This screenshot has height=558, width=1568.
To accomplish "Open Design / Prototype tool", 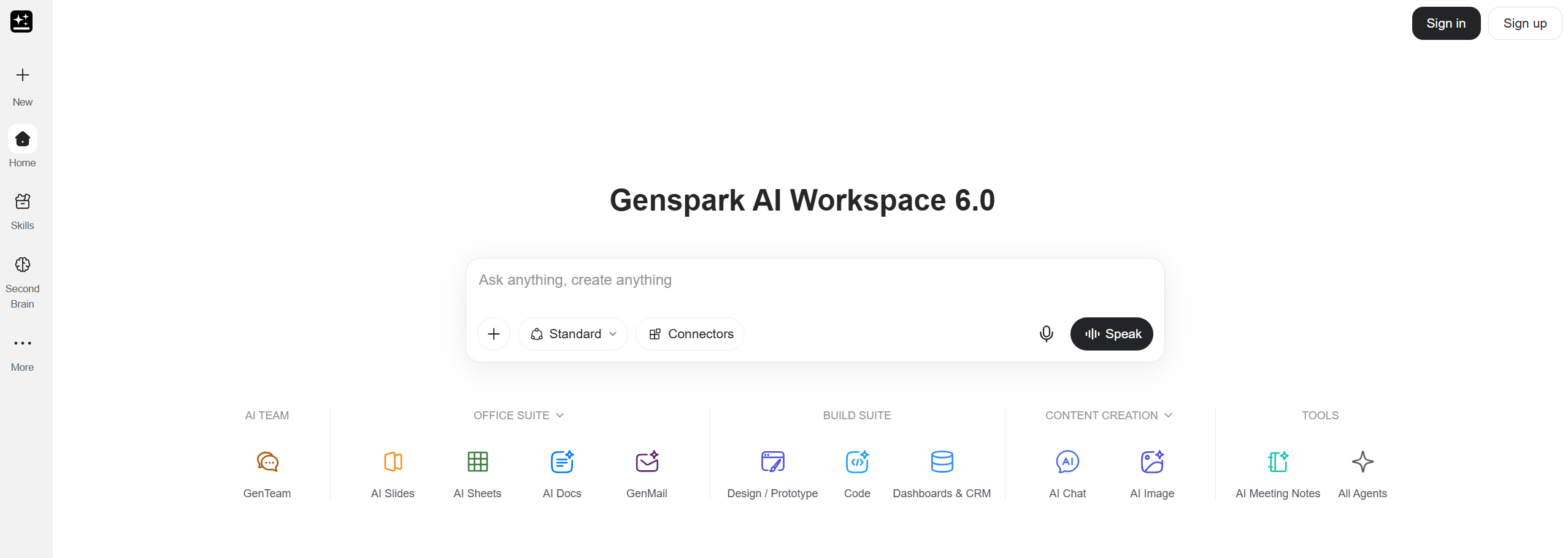I will [x=772, y=474].
